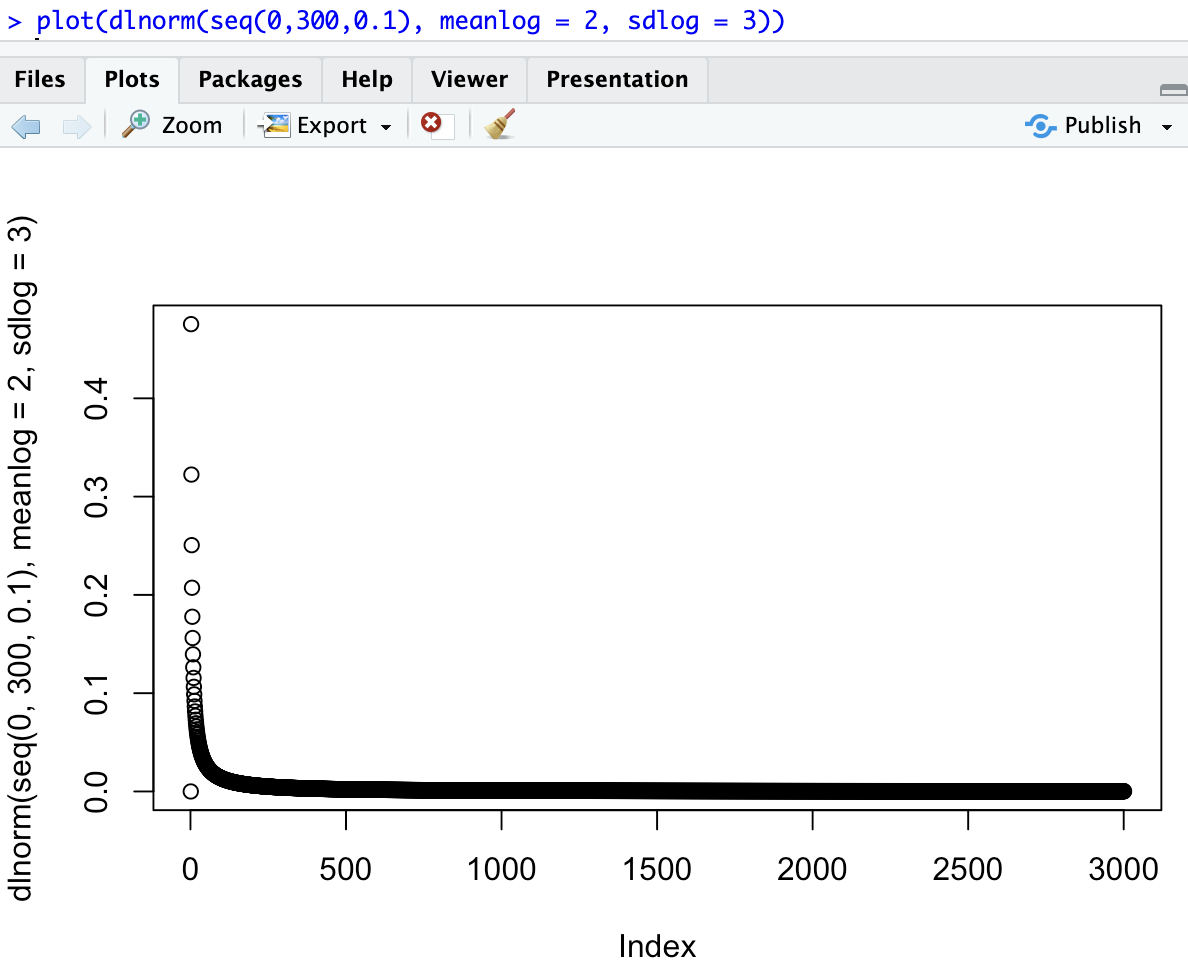
Task: Open the Packages tab
Action: pyautogui.click(x=250, y=80)
